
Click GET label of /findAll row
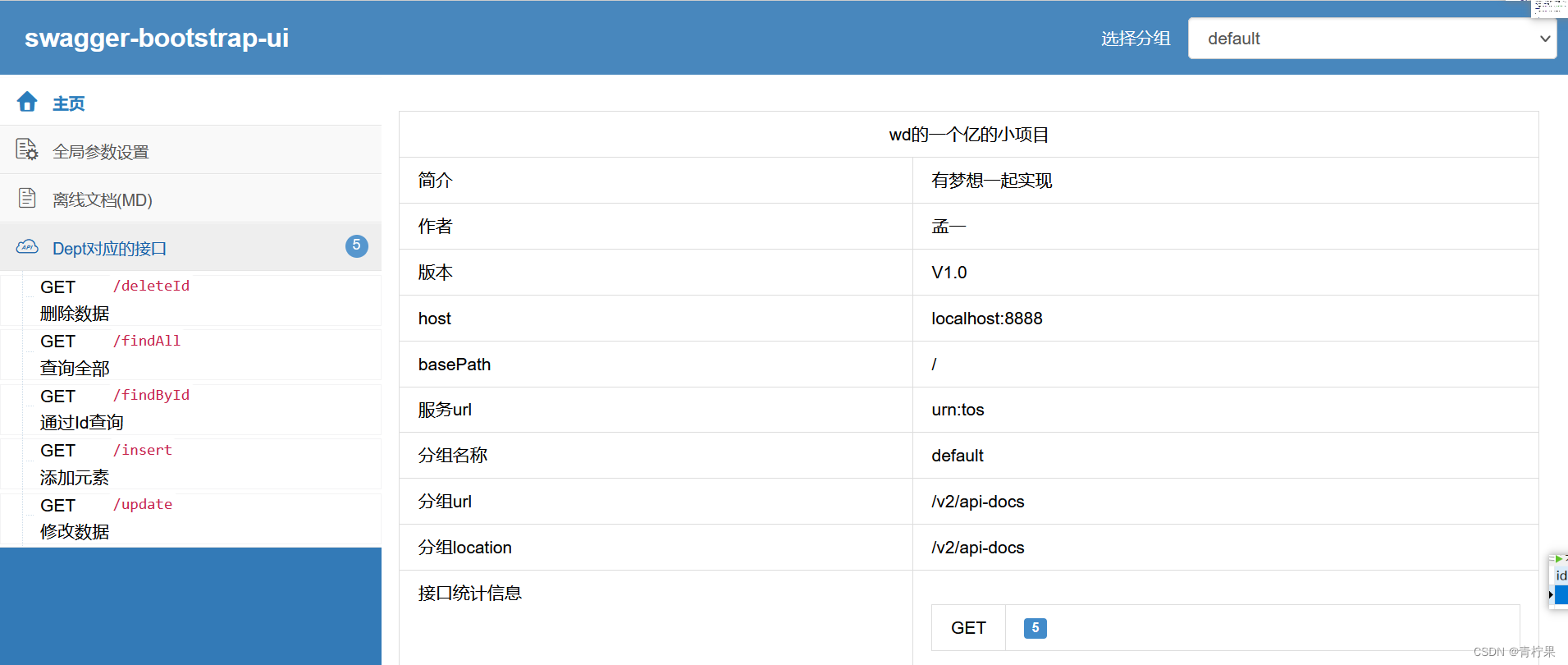(57, 342)
